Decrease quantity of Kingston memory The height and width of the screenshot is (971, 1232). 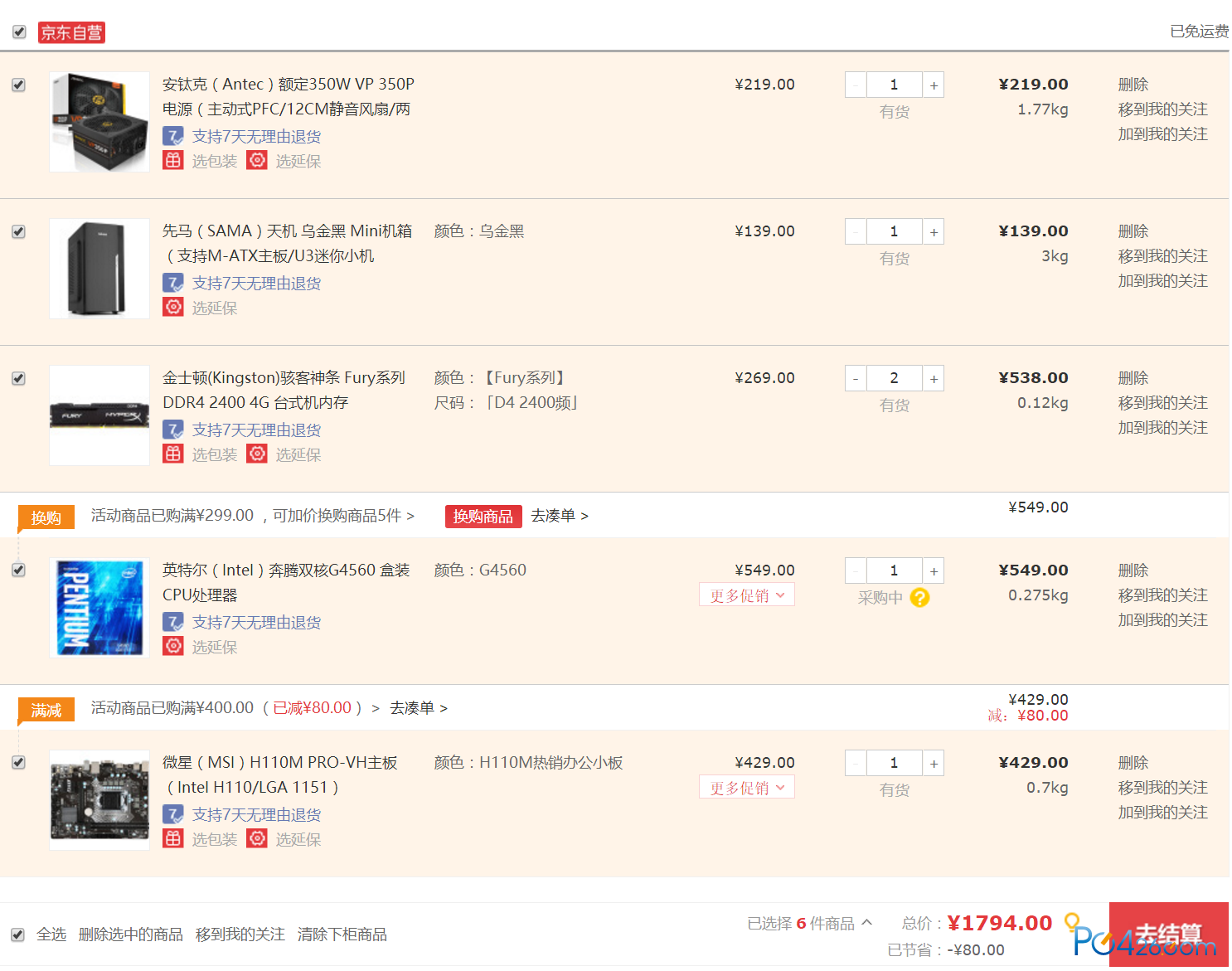tap(856, 378)
